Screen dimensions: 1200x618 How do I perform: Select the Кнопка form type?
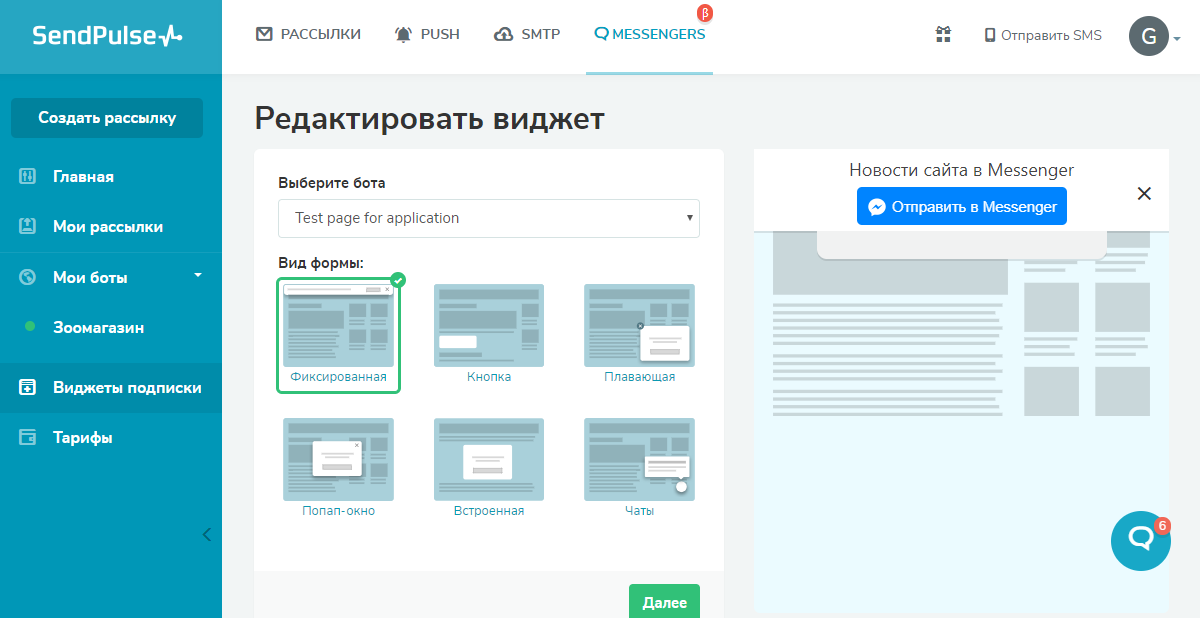click(x=489, y=334)
